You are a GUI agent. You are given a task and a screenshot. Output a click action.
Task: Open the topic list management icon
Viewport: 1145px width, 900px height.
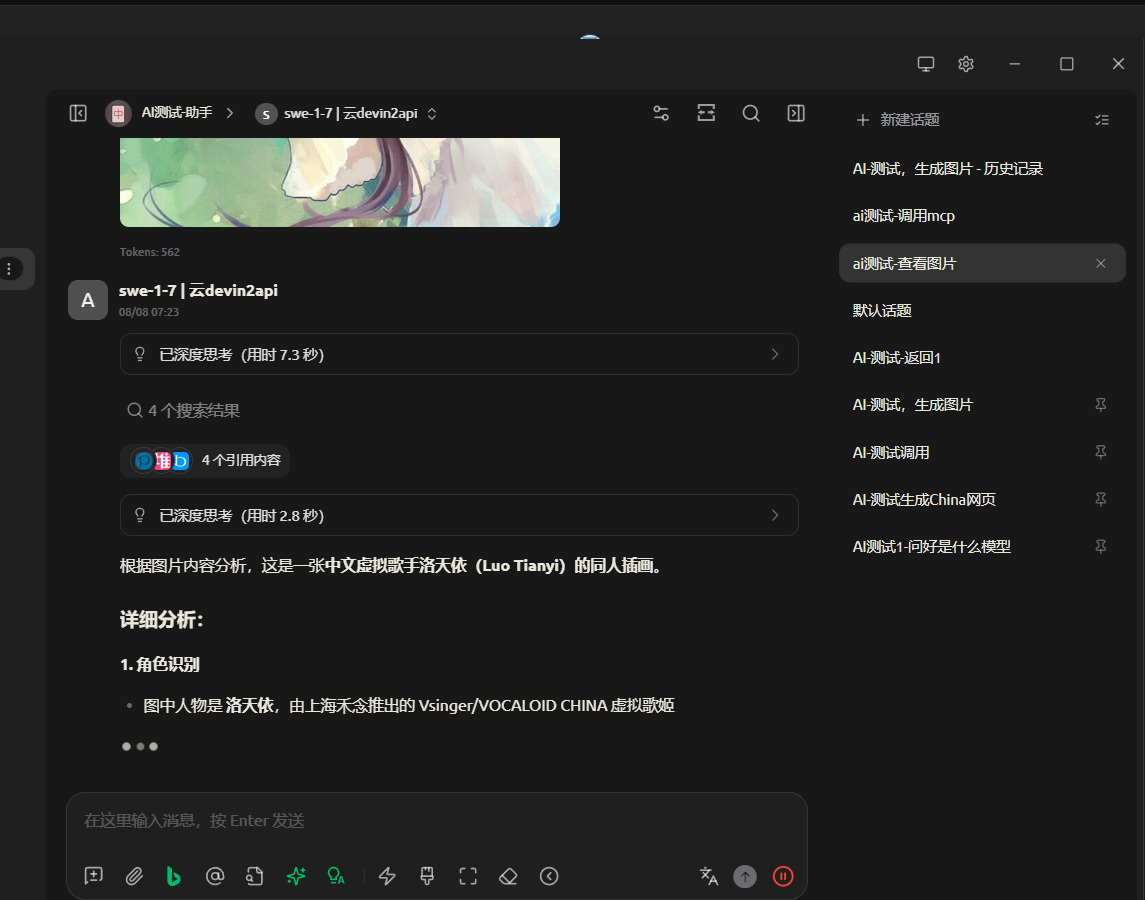coord(1102,120)
